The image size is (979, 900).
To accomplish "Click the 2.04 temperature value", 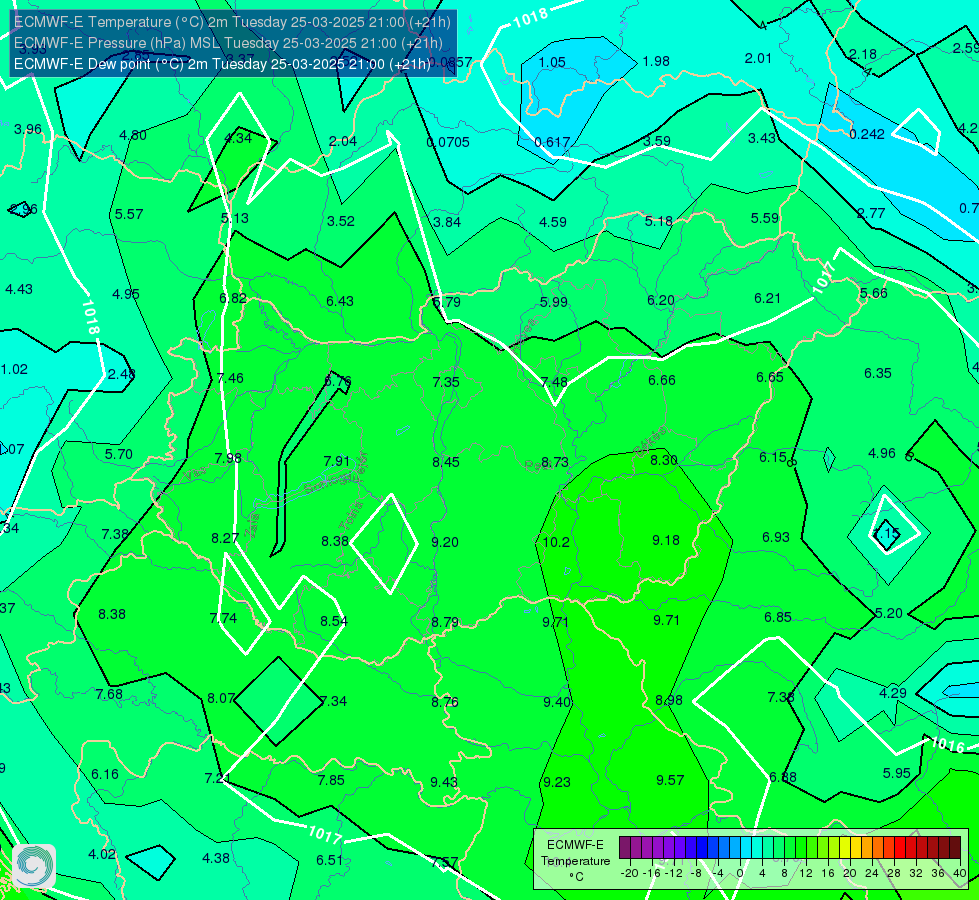I will 343,142.
